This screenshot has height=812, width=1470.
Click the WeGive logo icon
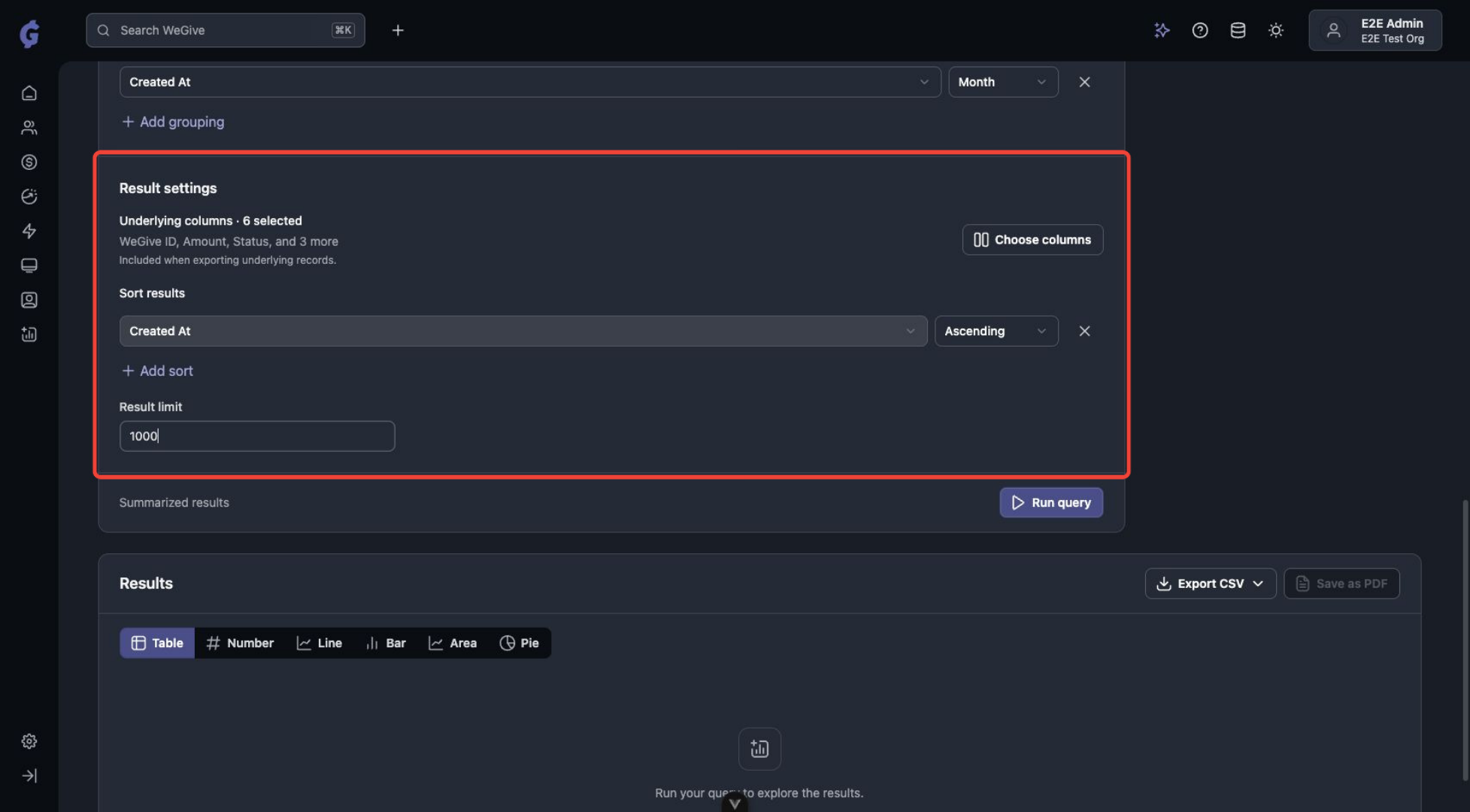pyautogui.click(x=29, y=33)
